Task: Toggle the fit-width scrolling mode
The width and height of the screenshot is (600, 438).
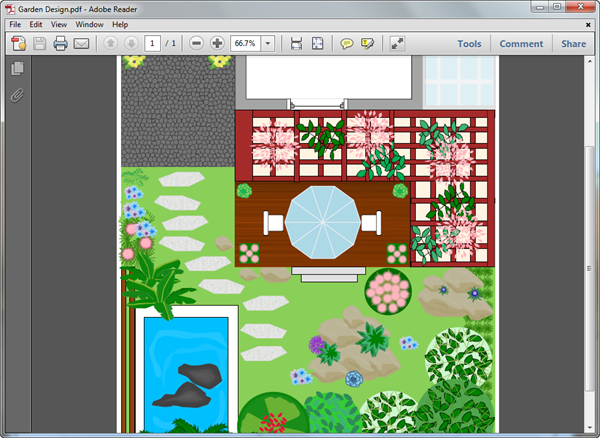Action: coord(296,44)
